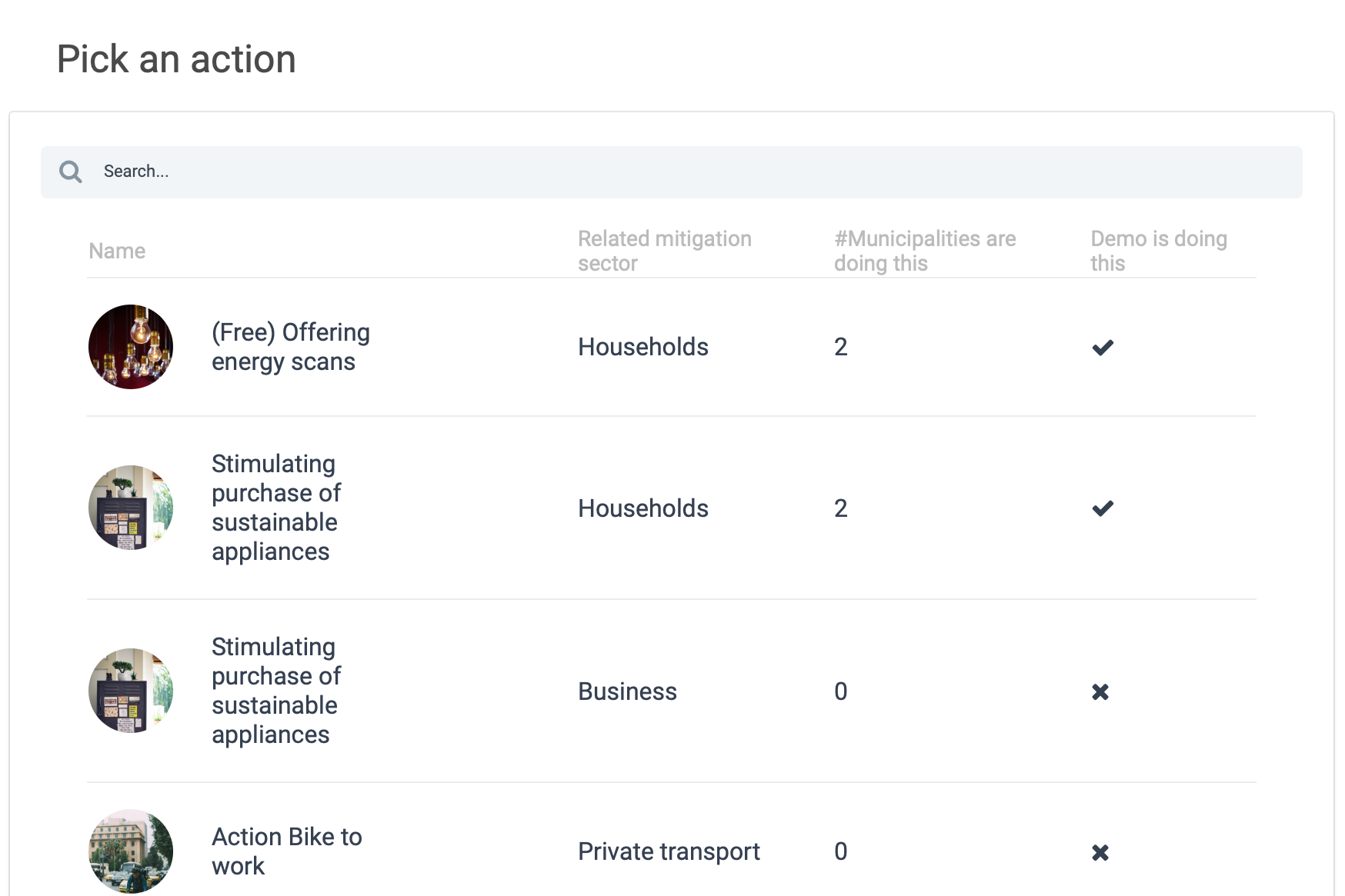This screenshot has width=1345, height=896.
Task: Click the Action Bike to work thumbnail
Action: click(131, 851)
